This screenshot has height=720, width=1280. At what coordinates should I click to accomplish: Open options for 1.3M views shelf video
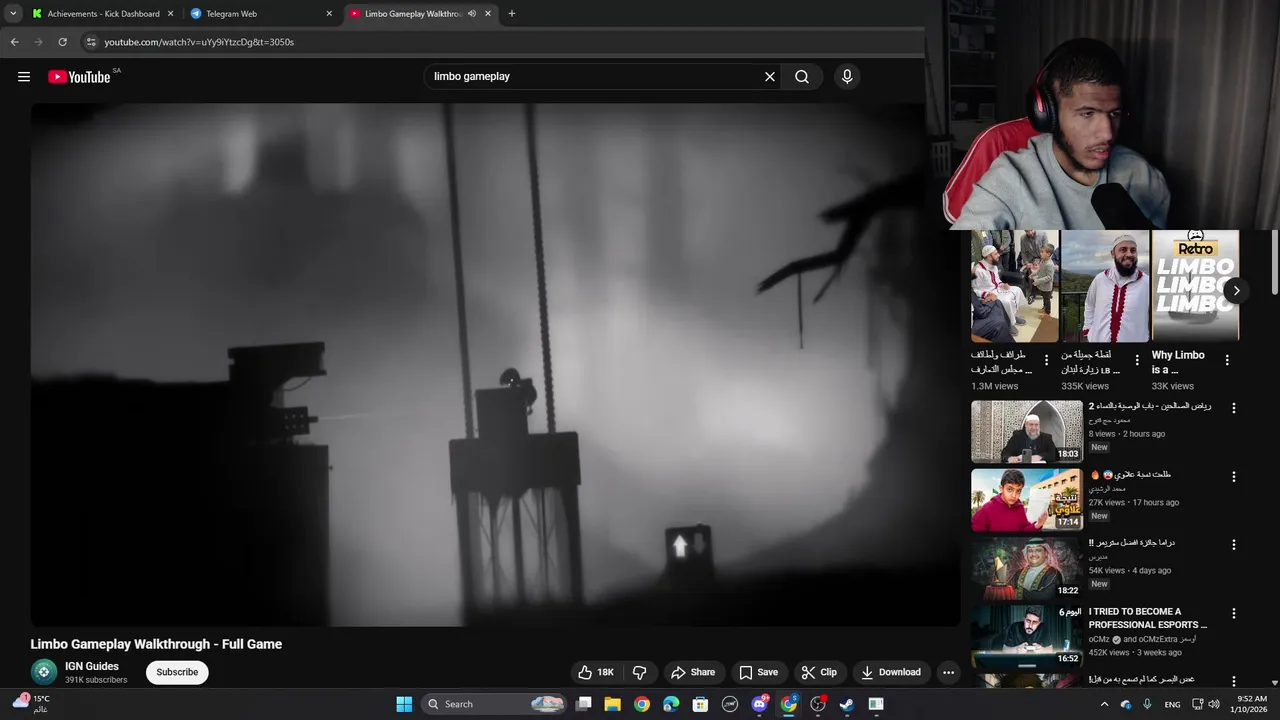(1047, 360)
